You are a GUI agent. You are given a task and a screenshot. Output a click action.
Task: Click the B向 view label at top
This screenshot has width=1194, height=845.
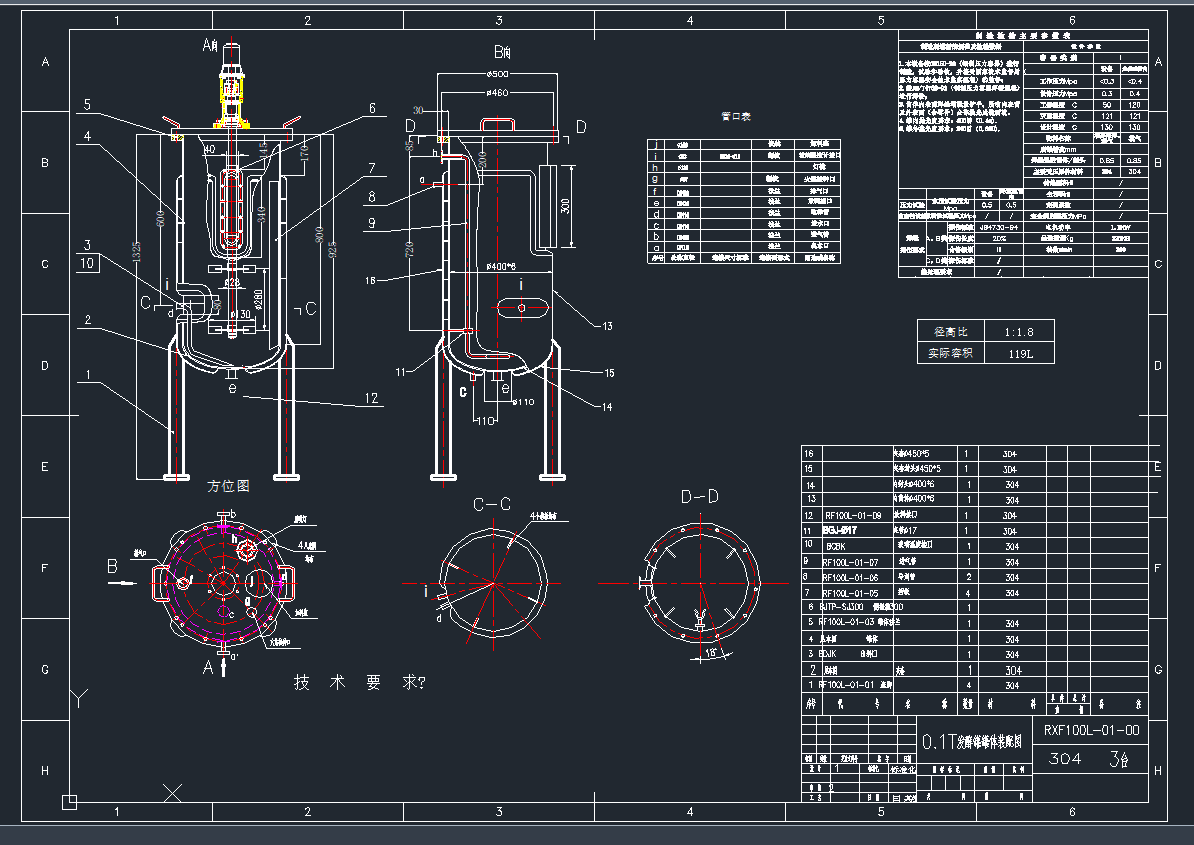502,52
